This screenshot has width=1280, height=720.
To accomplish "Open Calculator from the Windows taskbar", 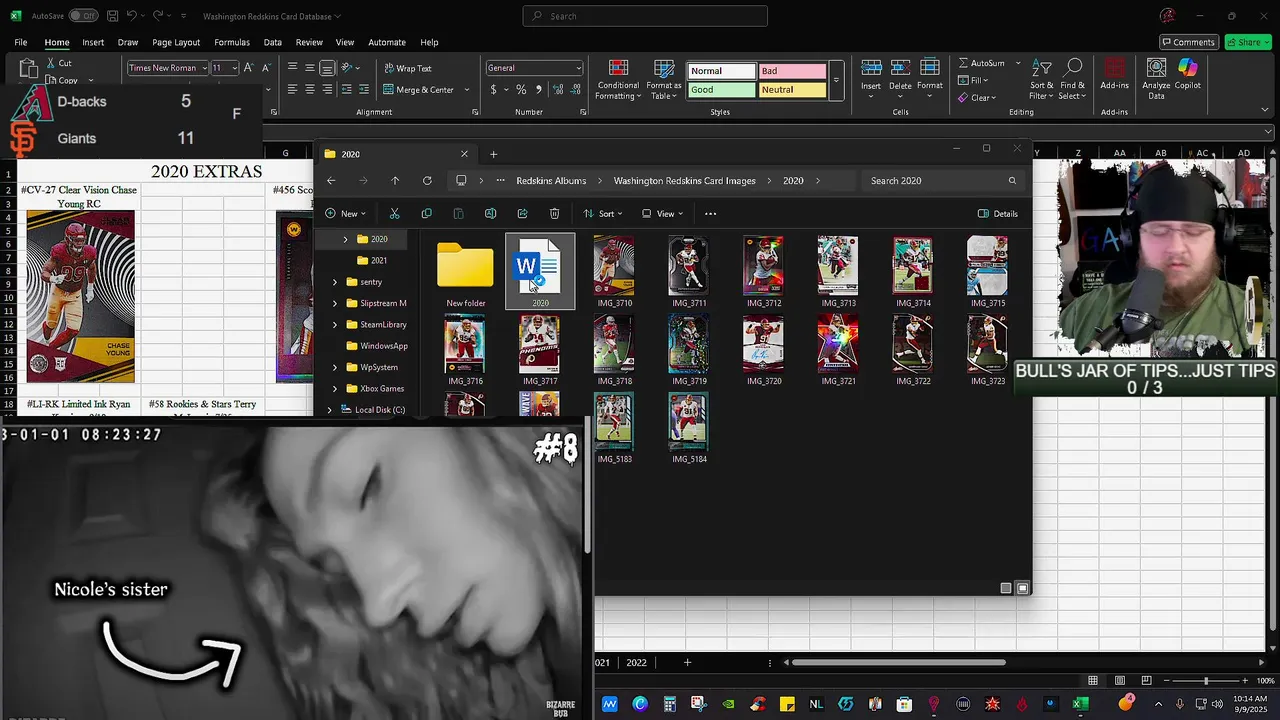I will [x=669, y=704].
